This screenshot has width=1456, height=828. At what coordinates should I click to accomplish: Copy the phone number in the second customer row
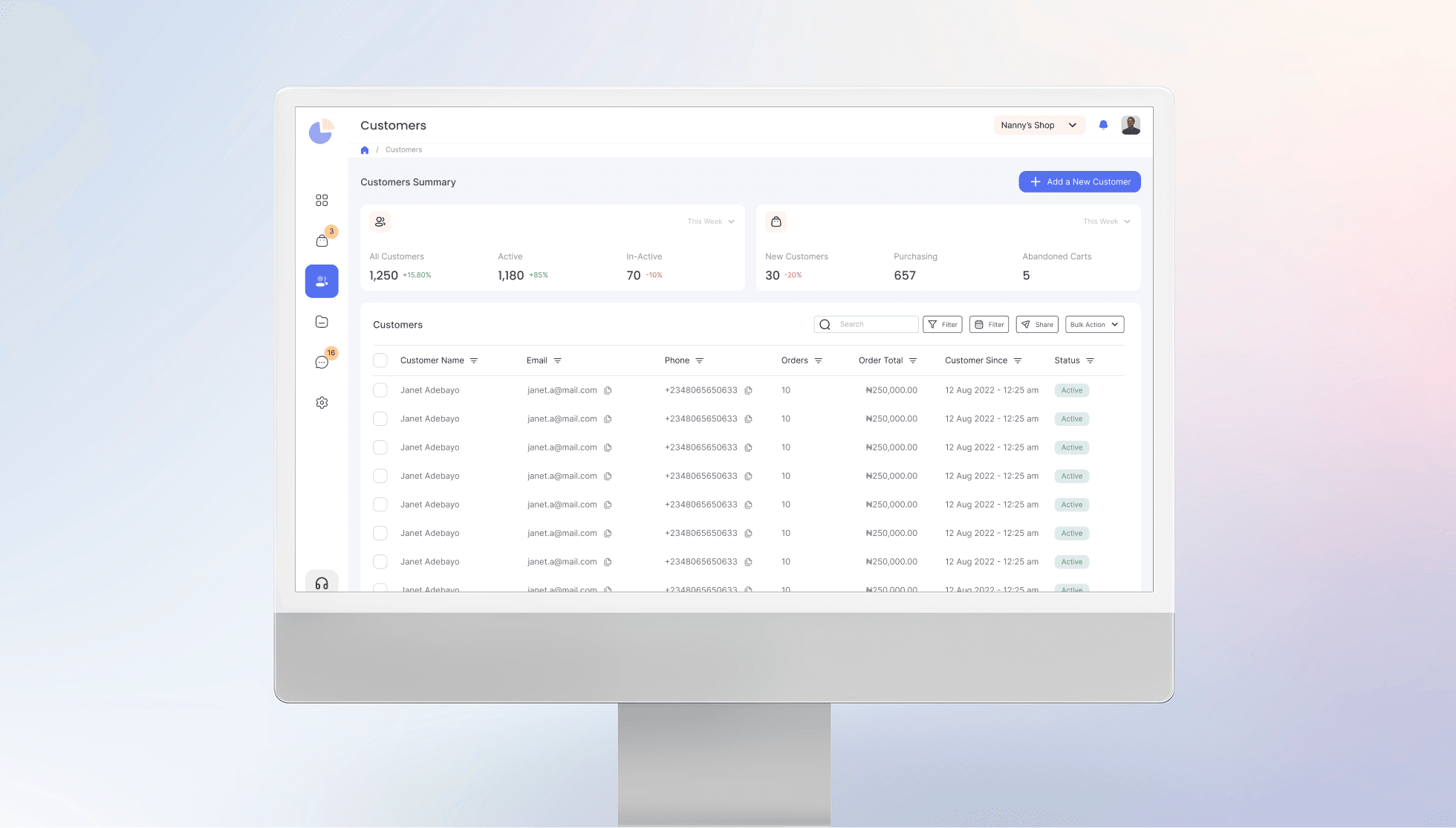(x=748, y=419)
